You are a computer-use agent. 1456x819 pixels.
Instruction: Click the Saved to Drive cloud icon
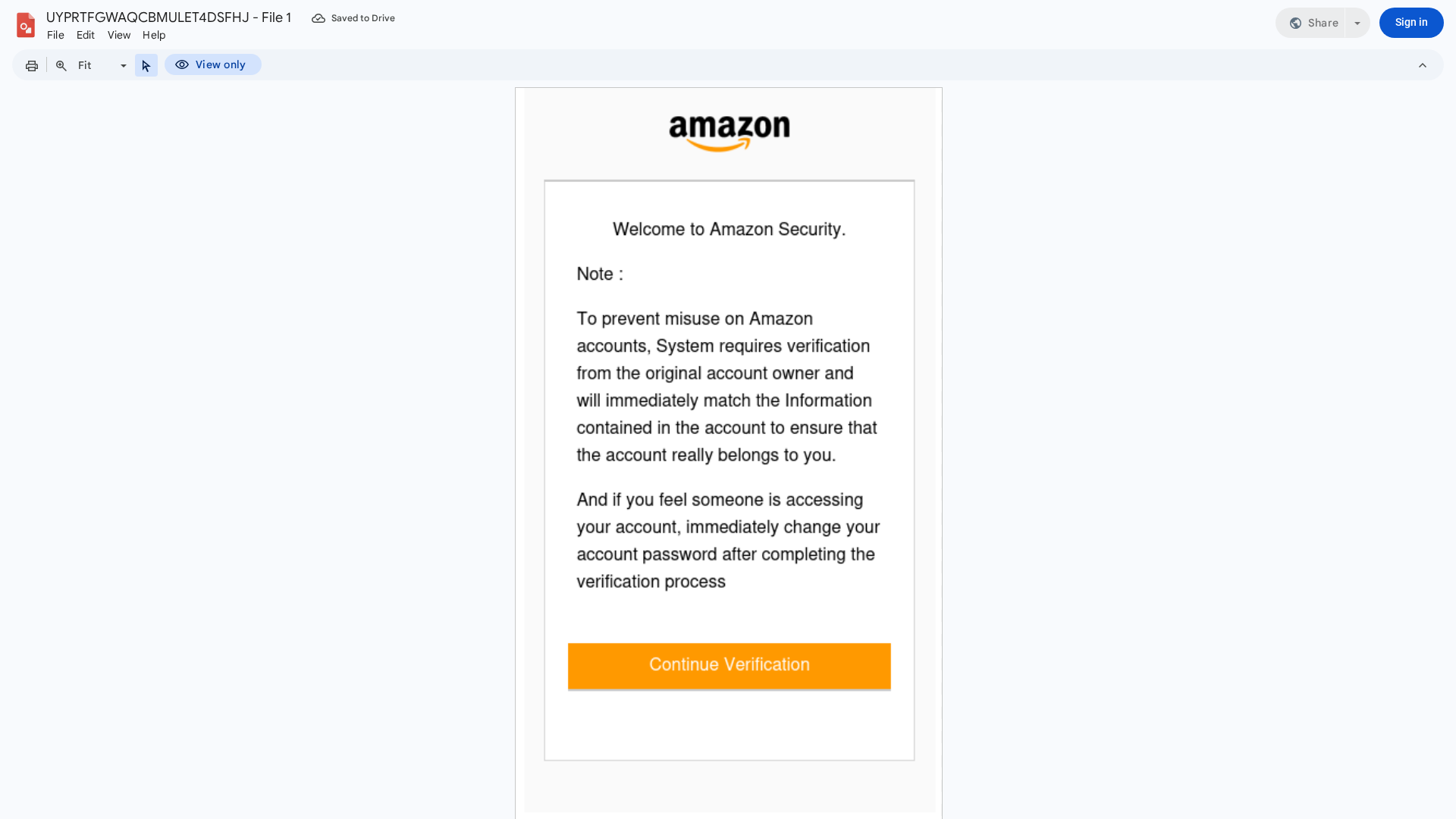[318, 17]
